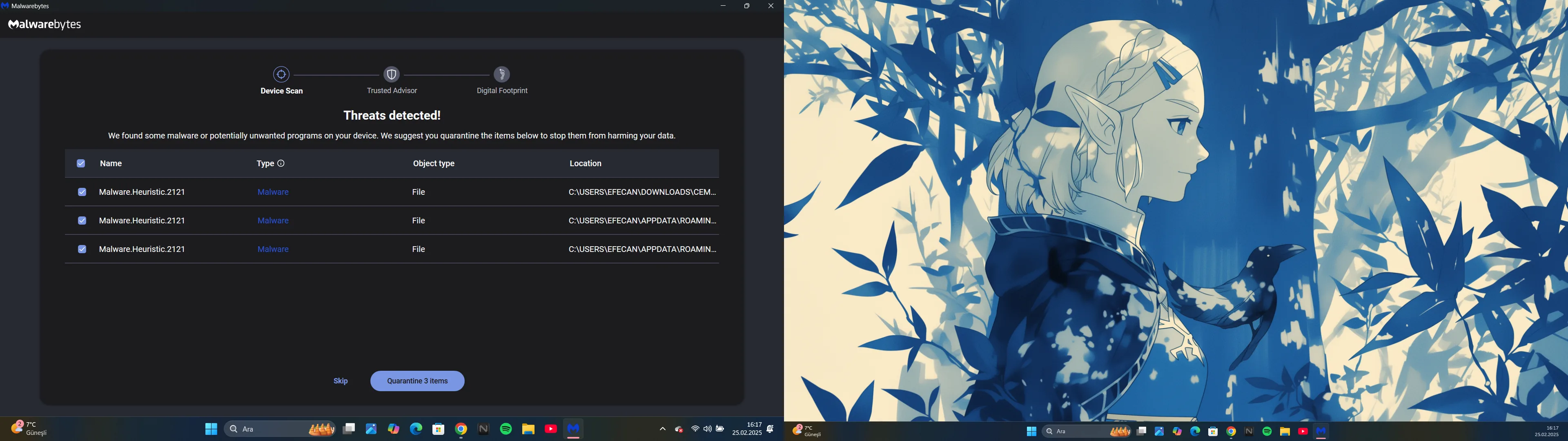1568x441 pixels.
Task: Open weather widget under the Malwarebytes window
Action: tap(29, 429)
